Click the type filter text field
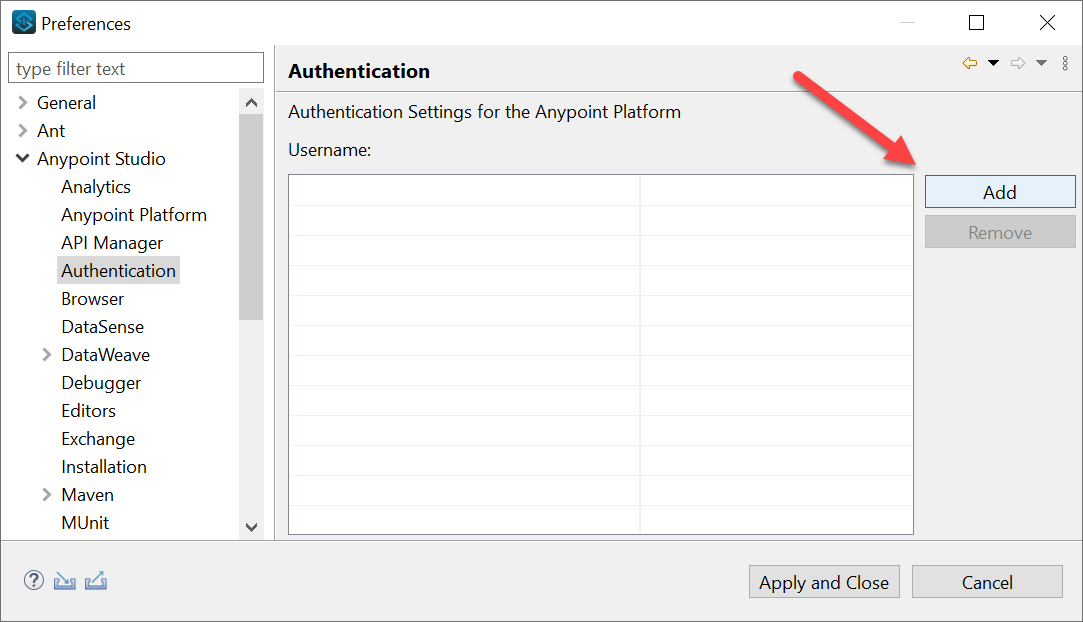 pos(135,67)
